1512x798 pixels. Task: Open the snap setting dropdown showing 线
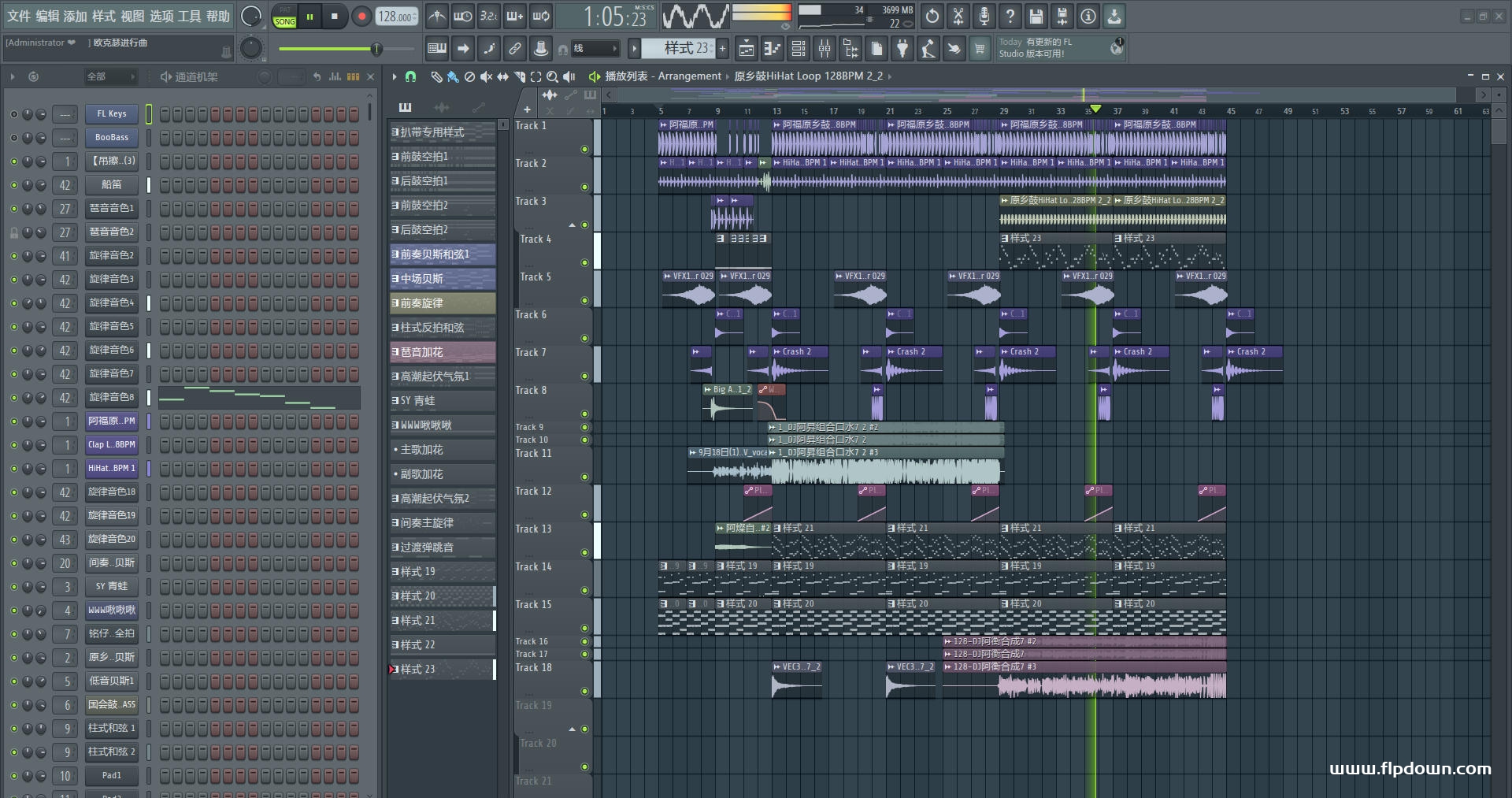(595, 49)
